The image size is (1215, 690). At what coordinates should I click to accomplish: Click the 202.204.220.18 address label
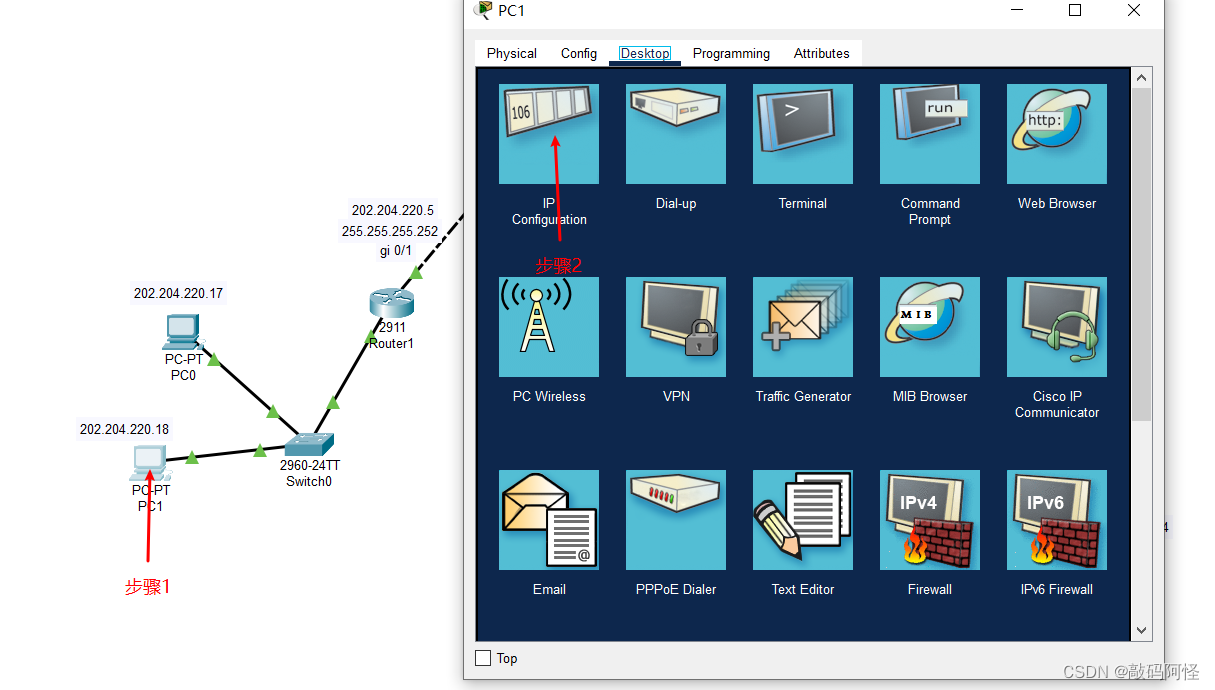pos(124,429)
